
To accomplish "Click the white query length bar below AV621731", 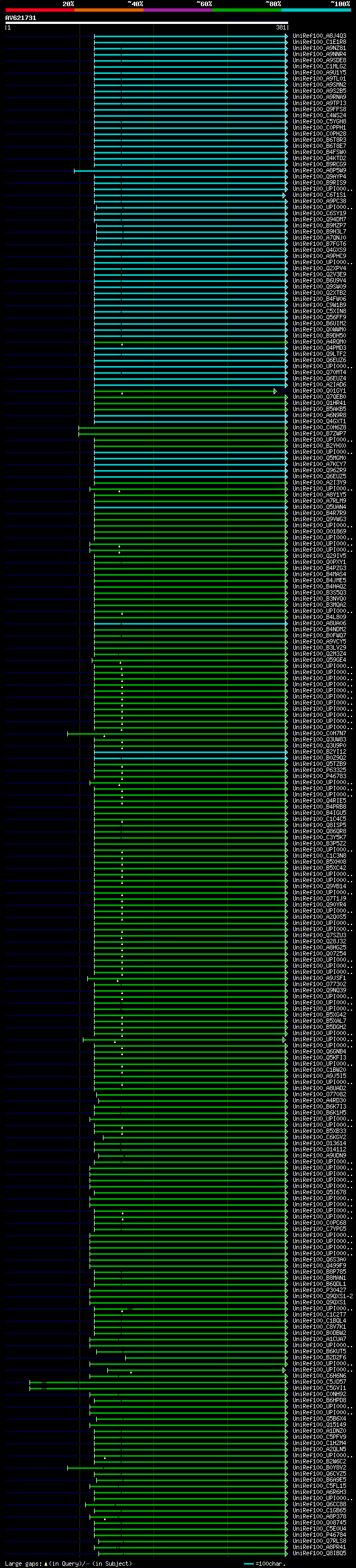I will pos(147,23).
